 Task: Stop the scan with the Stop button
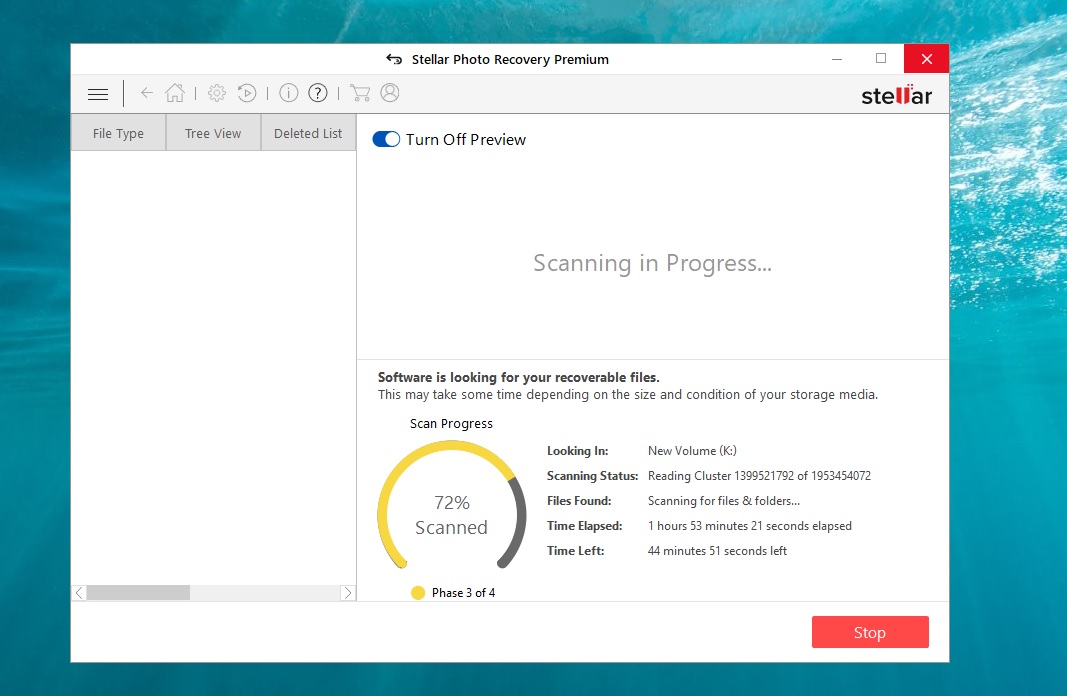click(870, 632)
